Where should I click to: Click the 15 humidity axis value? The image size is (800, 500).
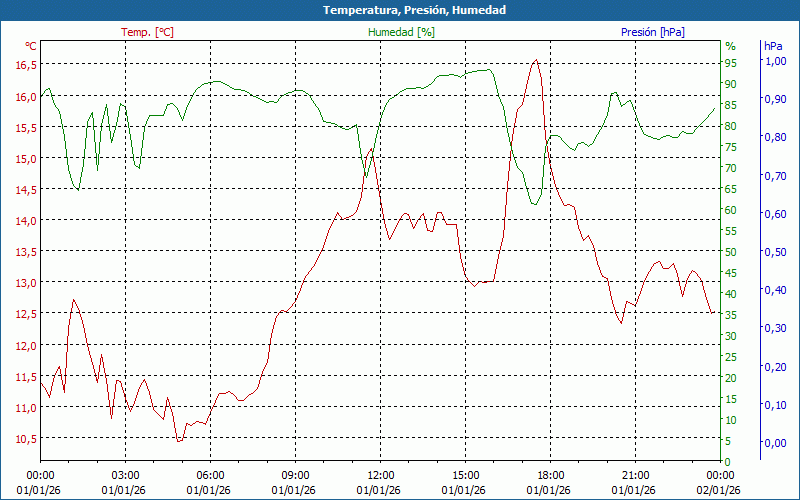click(731, 399)
